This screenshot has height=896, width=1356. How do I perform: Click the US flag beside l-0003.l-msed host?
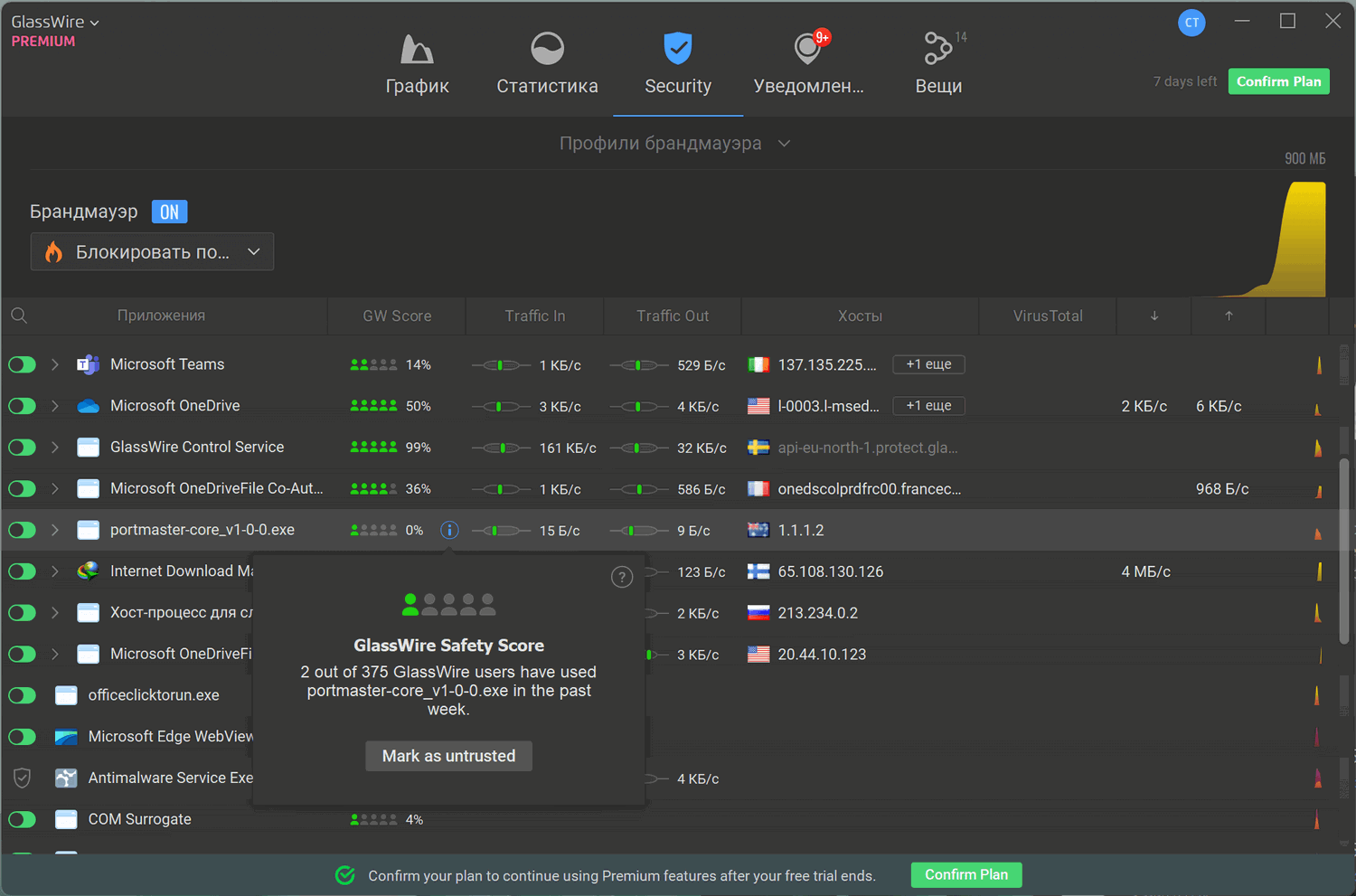pos(758,406)
